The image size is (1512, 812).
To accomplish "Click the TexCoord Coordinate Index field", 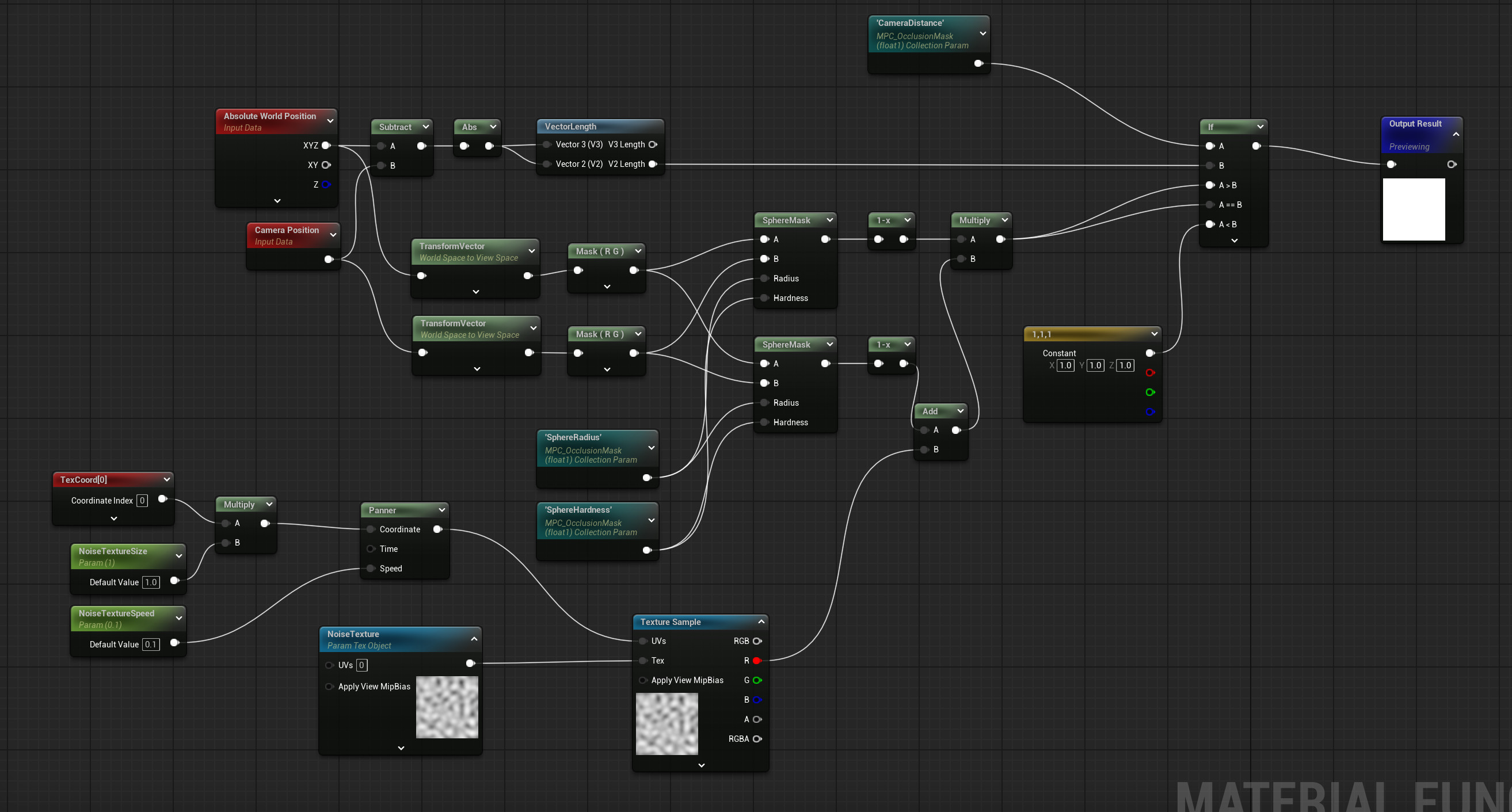I will click(x=142, y=501).
